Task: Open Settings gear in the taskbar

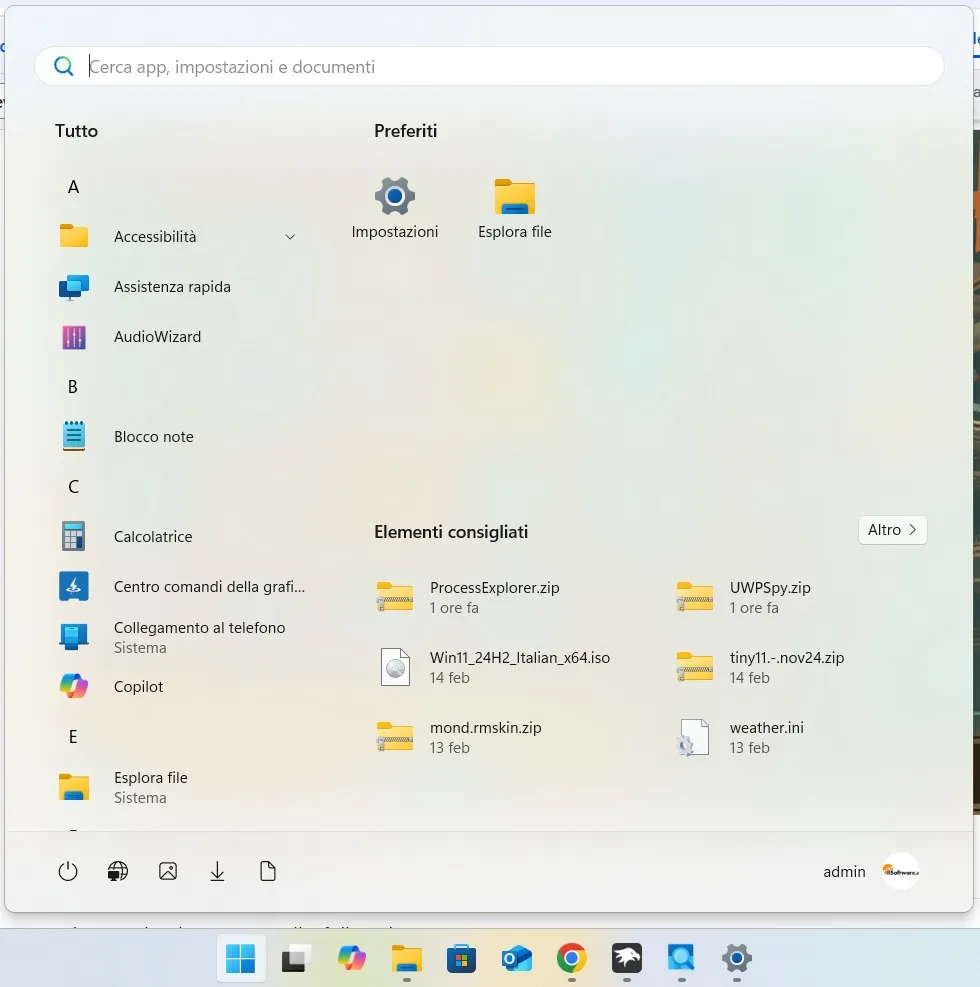Action: 736,959
